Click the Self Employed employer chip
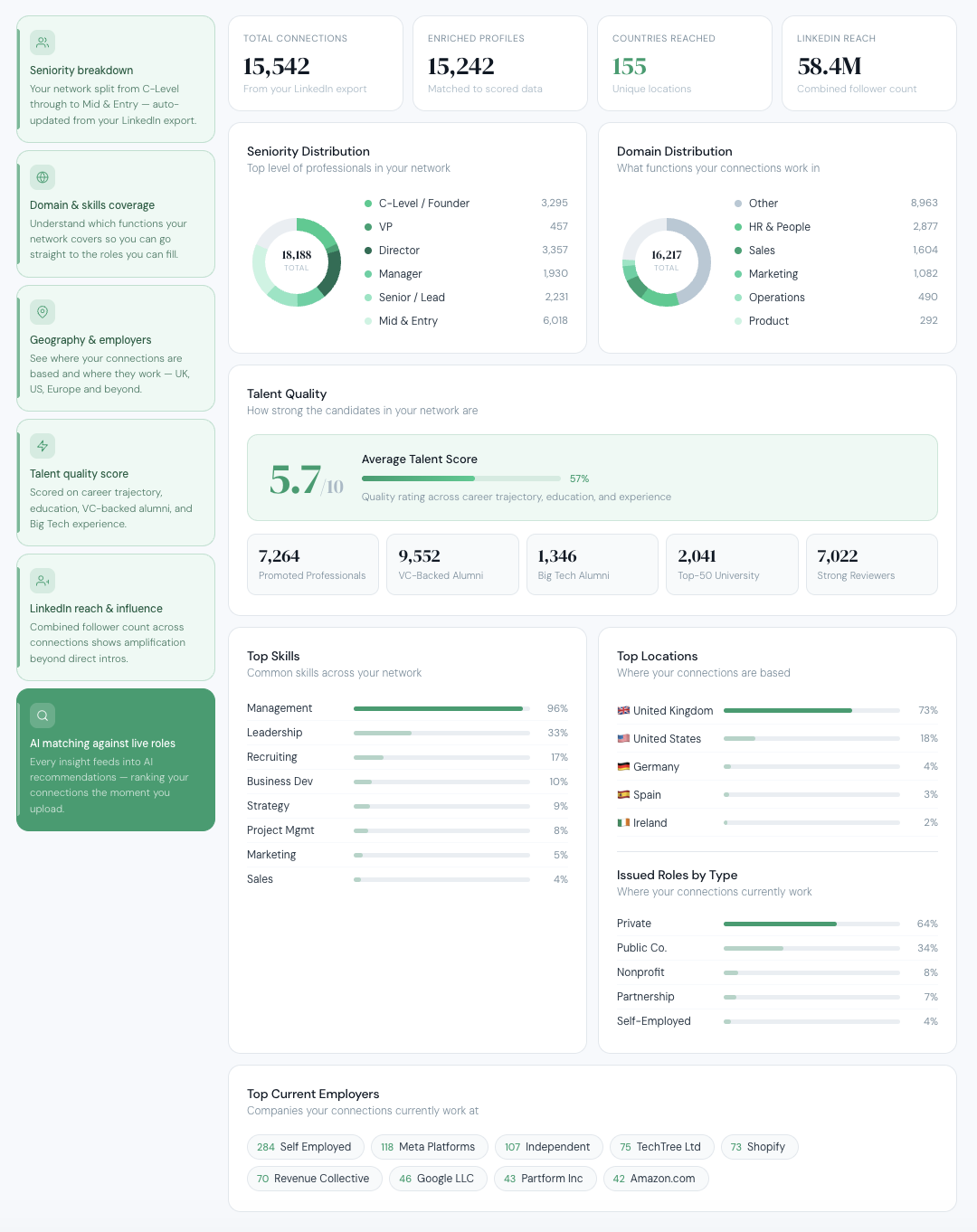 [304, 1147]
